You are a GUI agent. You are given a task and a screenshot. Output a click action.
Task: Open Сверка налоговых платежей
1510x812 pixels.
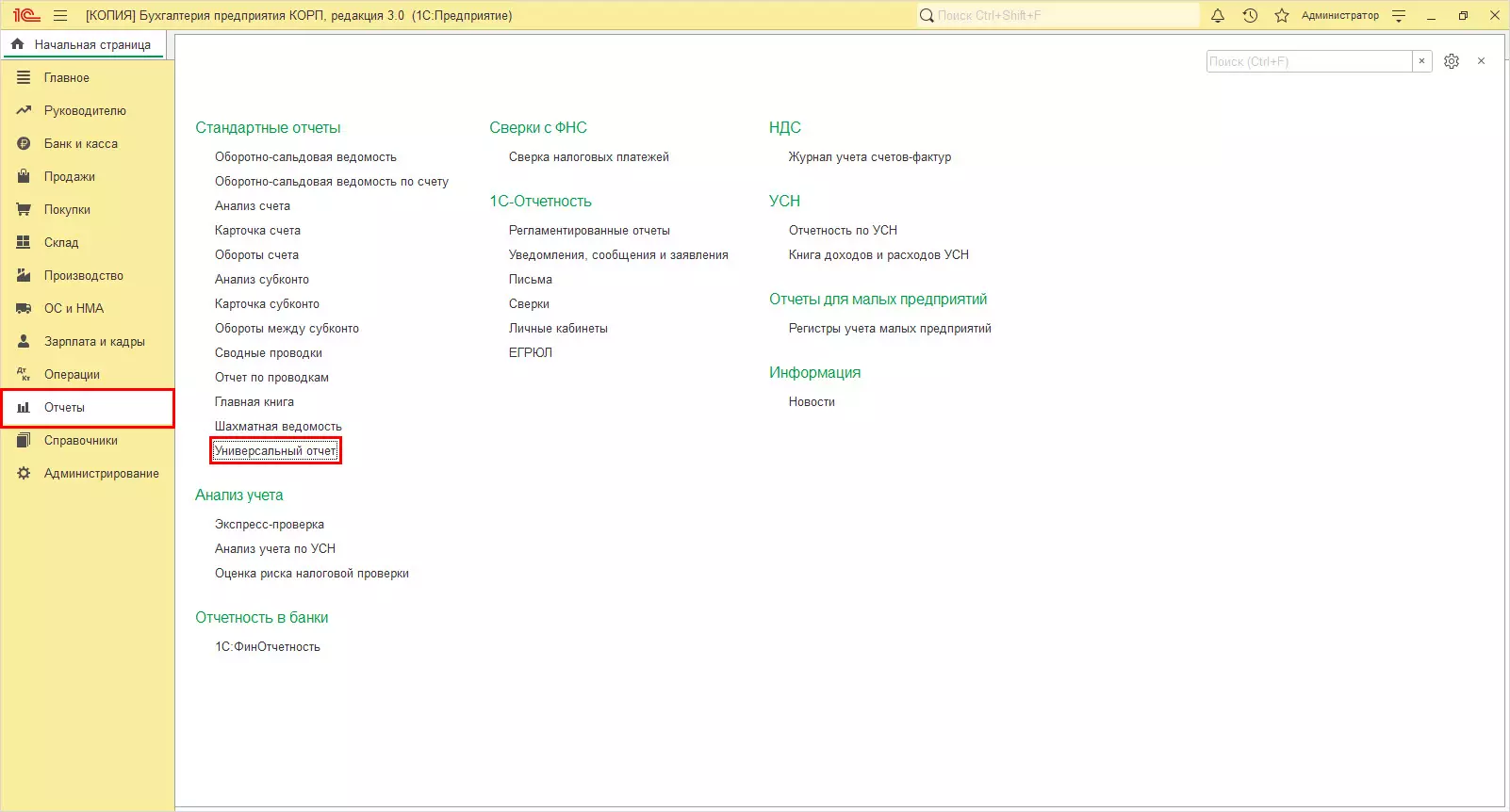pos(589,156)
